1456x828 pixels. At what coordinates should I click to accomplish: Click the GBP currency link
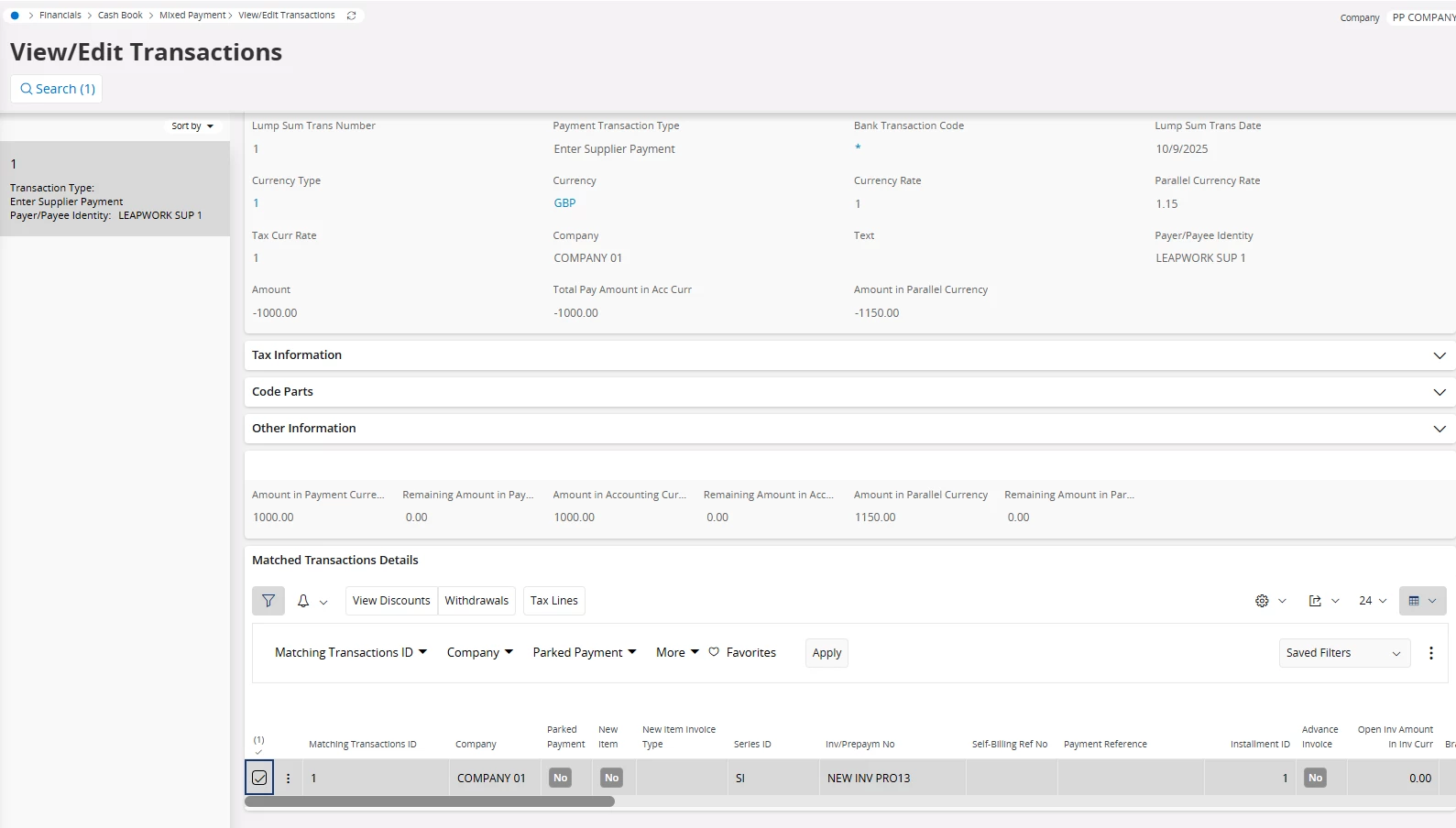[564, 203]
